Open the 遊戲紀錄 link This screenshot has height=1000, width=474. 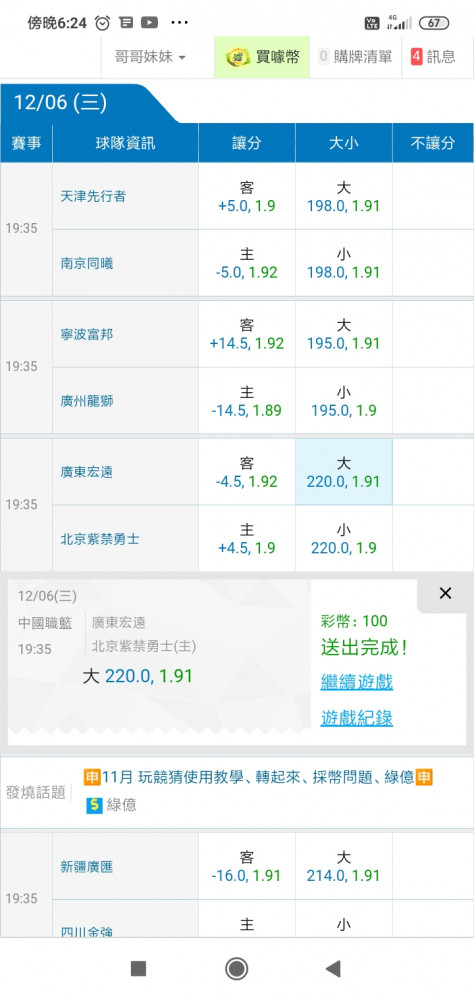357,718
